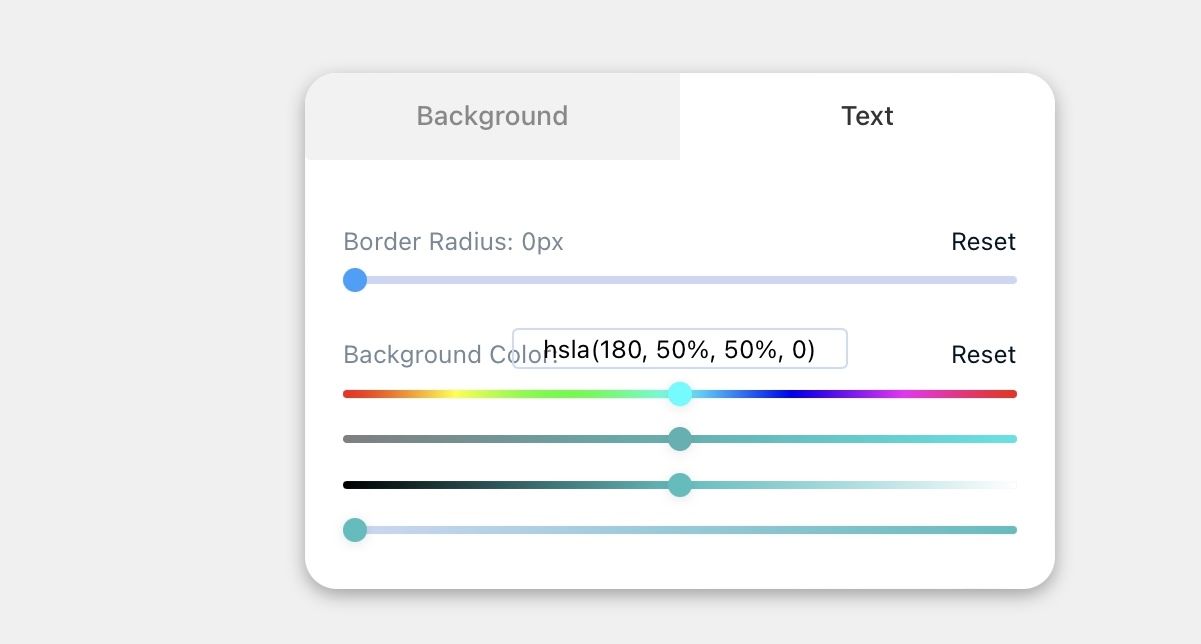The height and width of the screenshot is (644, 1201).
Task: Focus the hsla color value input field
Action: (680, 349)
